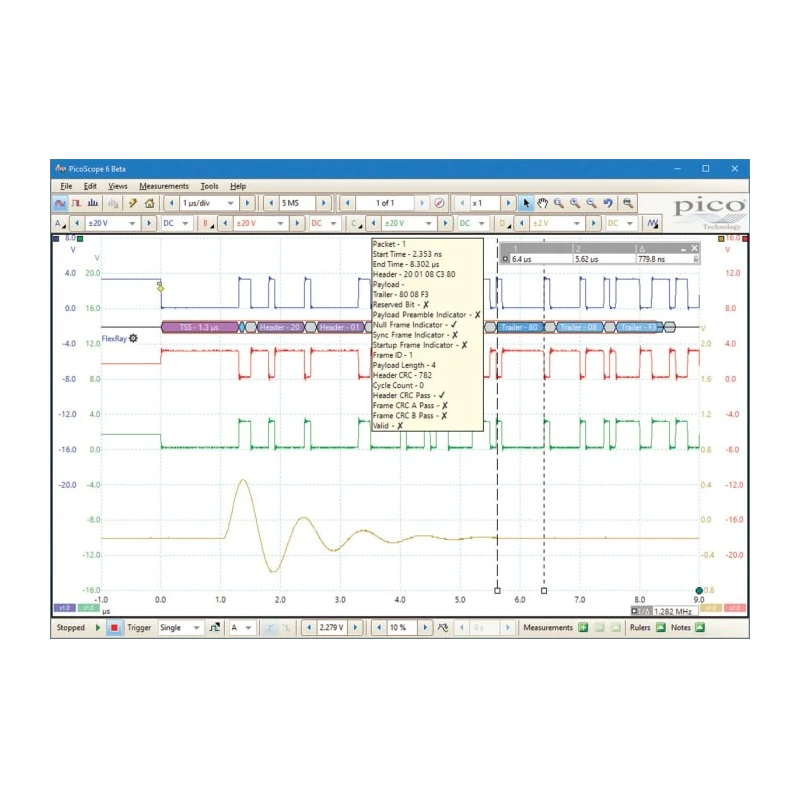Viewport: 800px width, 800px height.
Task: Open the signal generator button
Action: pos(653,223)
